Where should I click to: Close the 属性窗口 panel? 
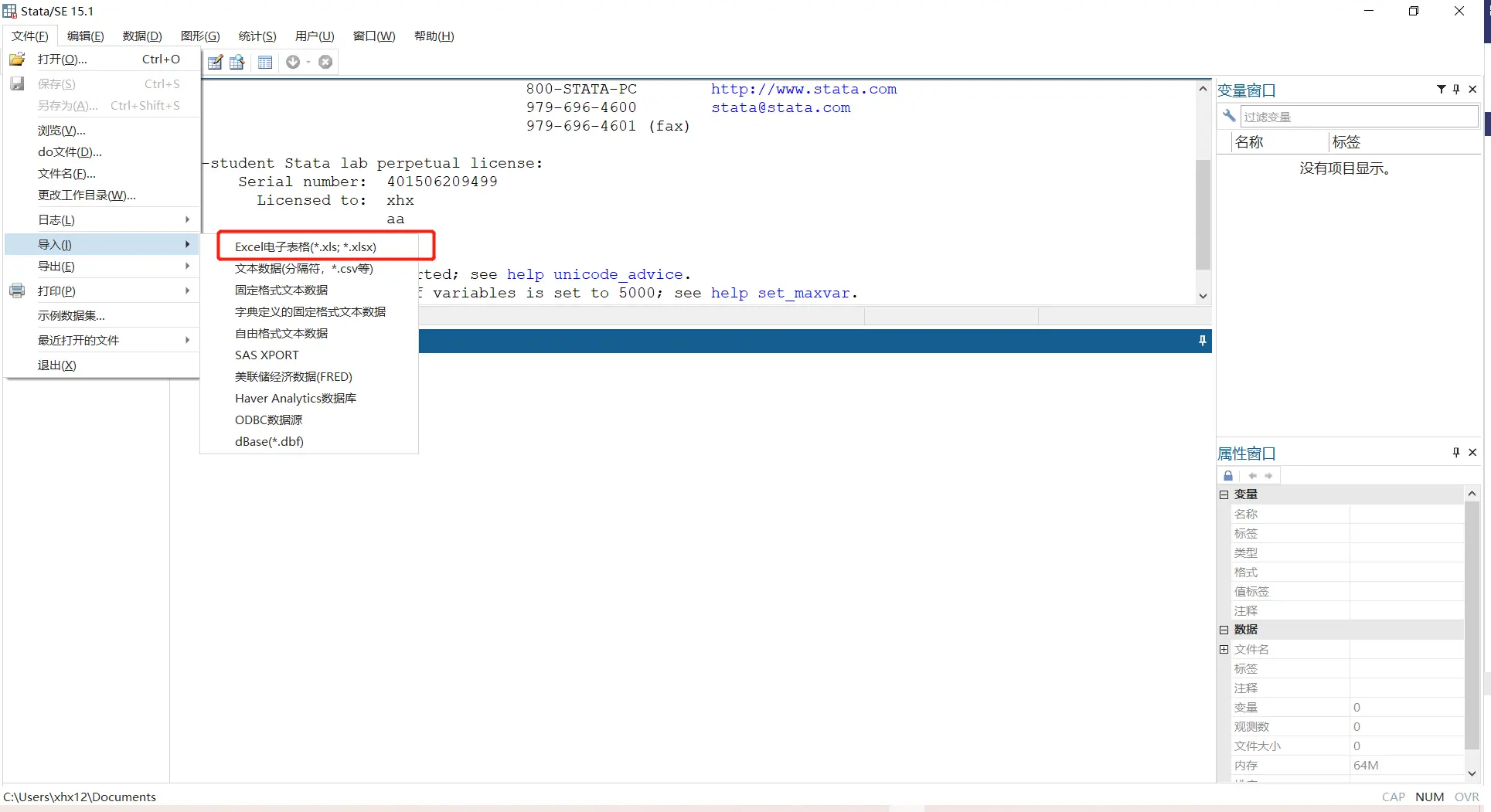[1472, 453]
